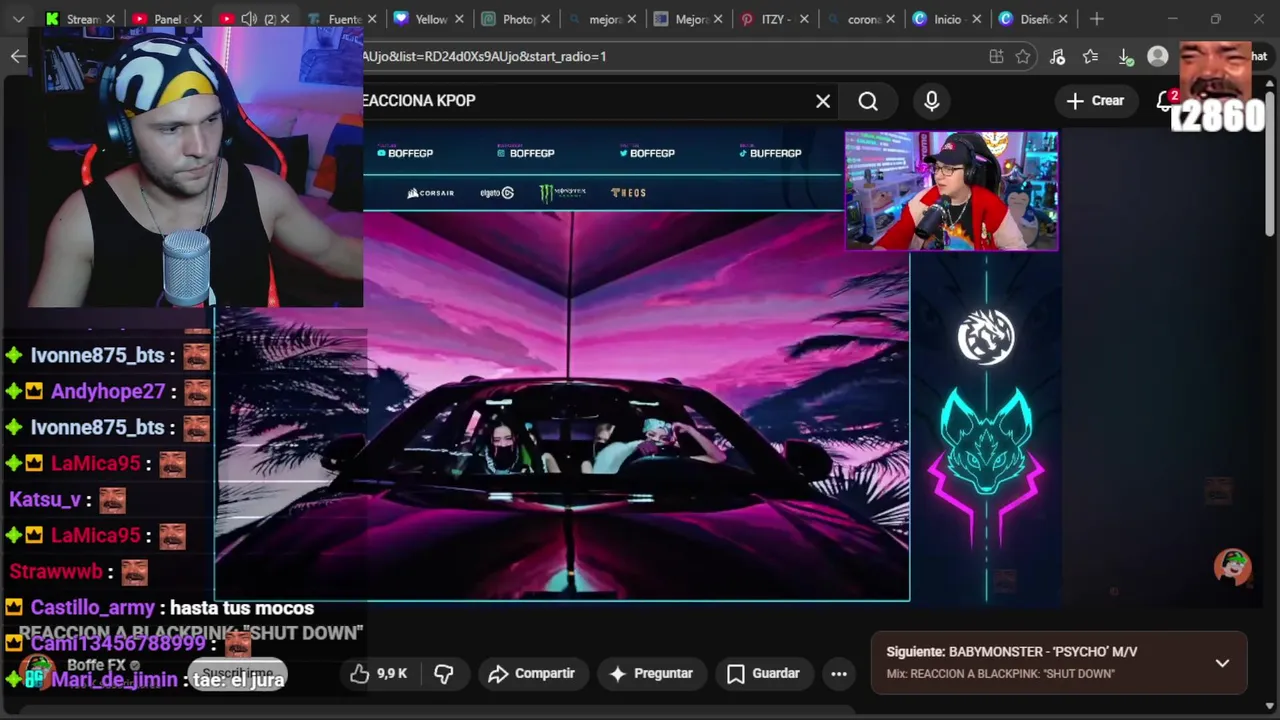Like the video showing 9,9 K

coord(378,674)
